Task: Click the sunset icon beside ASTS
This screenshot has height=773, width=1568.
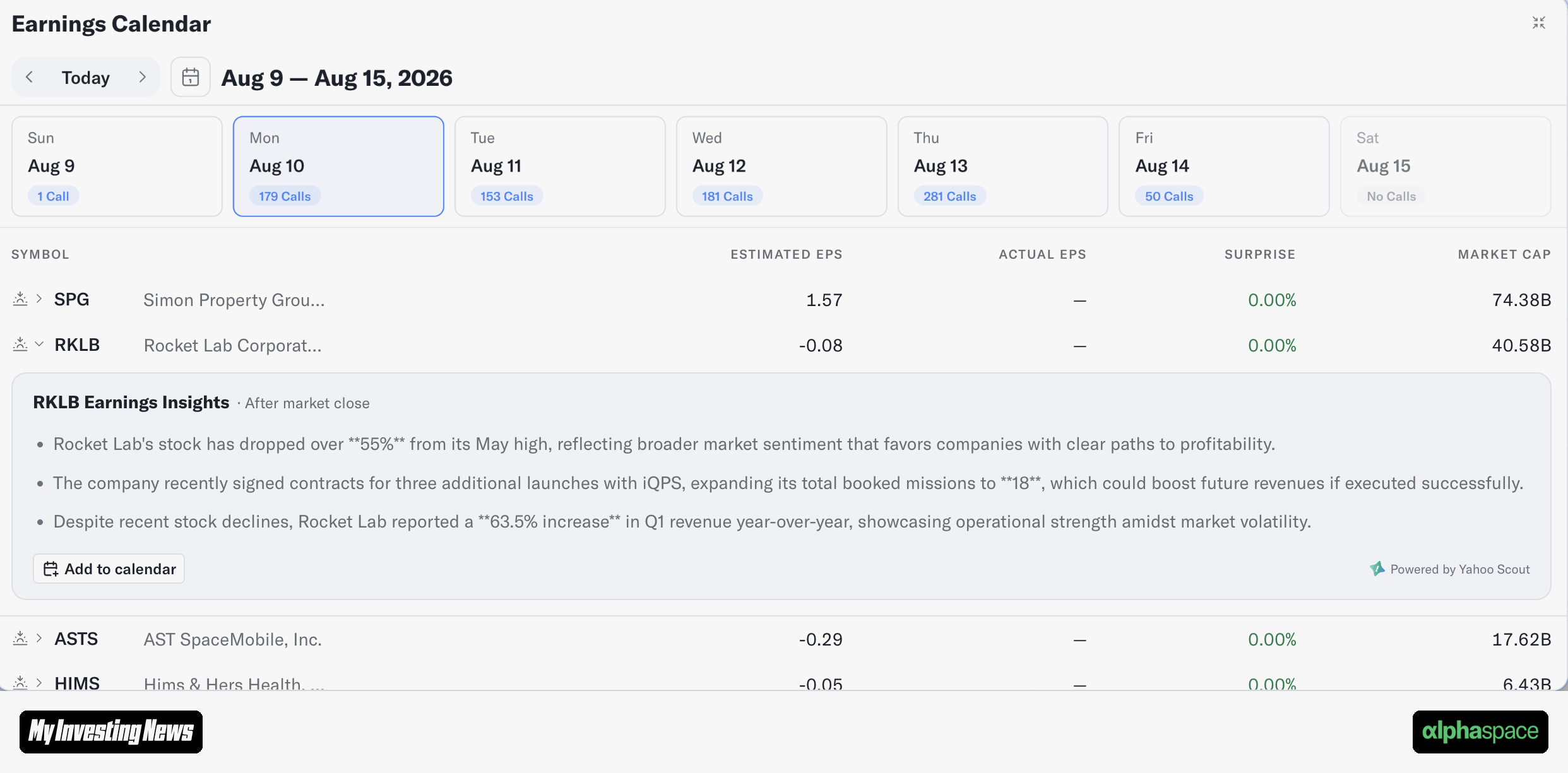Action: click(20, 638)
